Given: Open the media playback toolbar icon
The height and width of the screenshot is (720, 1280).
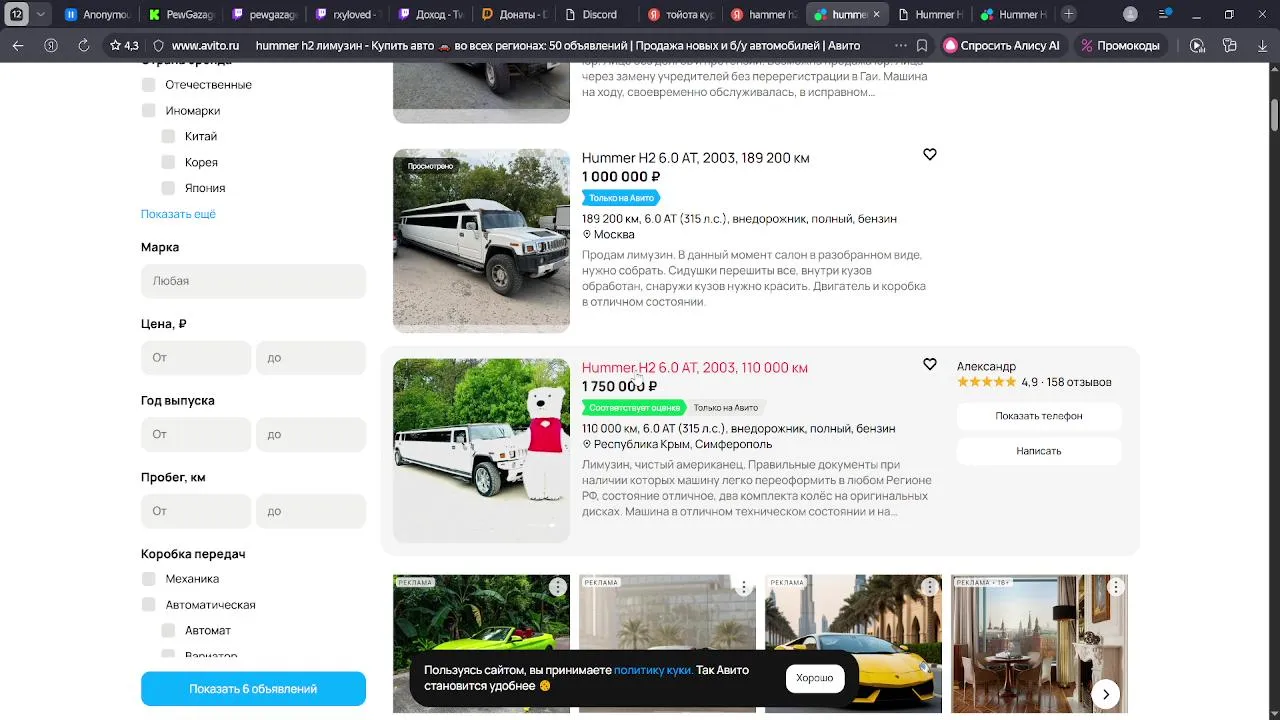Looking at the screenshot, I should (1198, 45).
